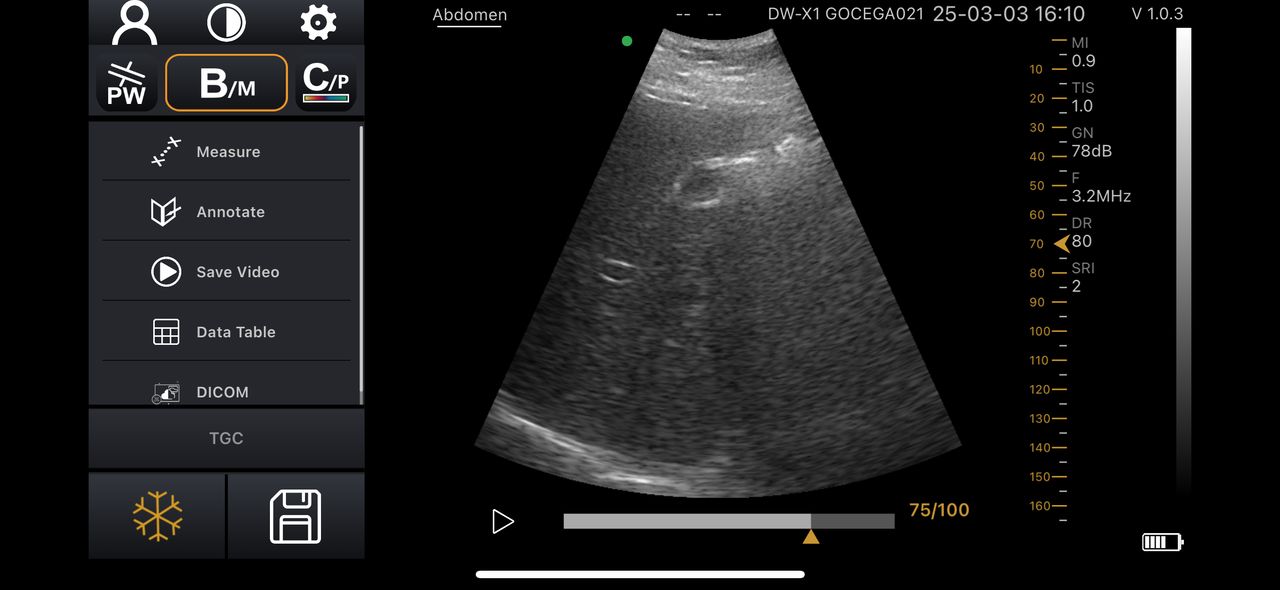Adjust the GN 78dB gain value

click(1091, 151)
